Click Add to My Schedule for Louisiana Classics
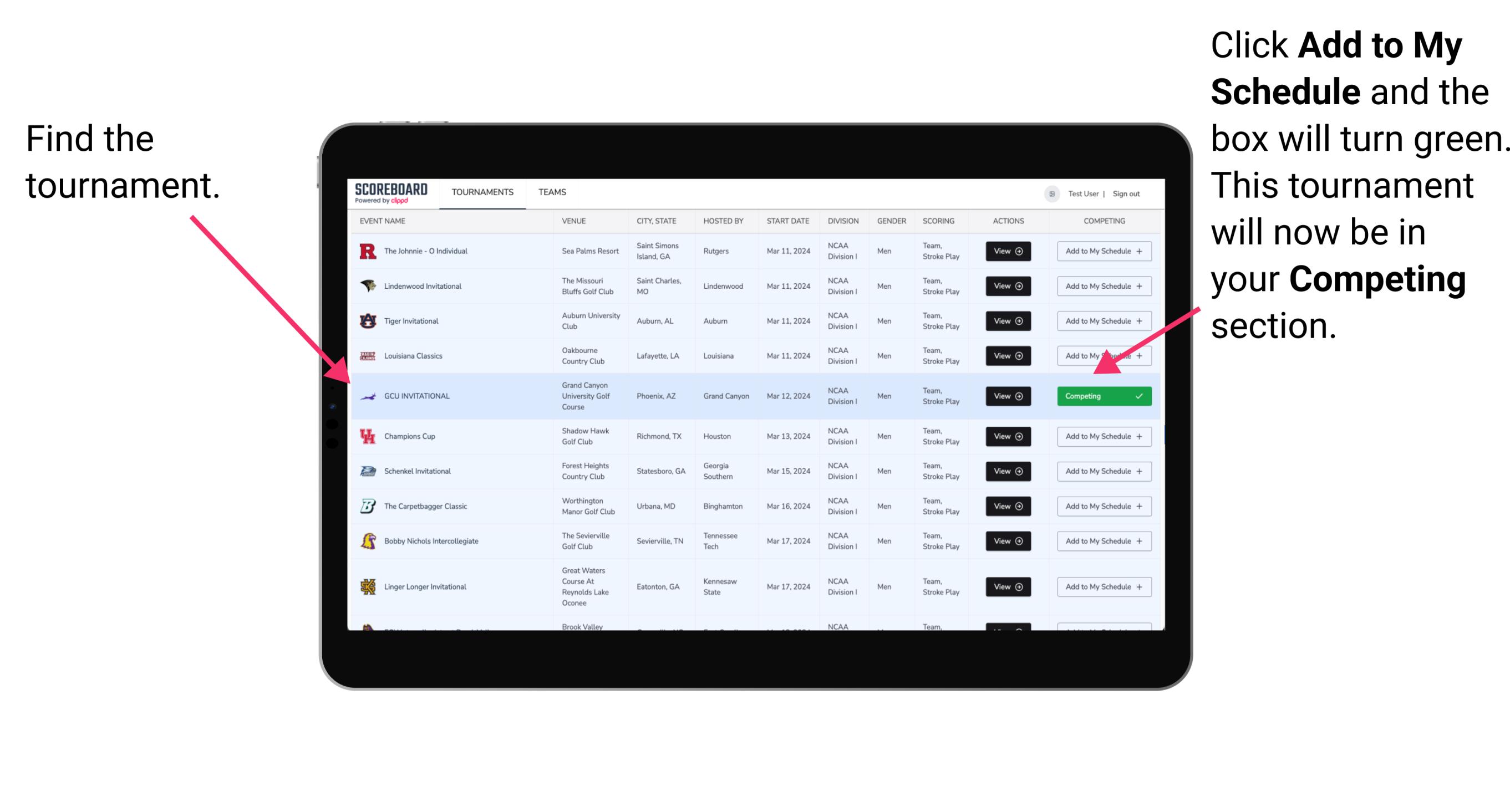Image resolution: width=1510 pixels, height=812 pixels. pos(1102,356)
